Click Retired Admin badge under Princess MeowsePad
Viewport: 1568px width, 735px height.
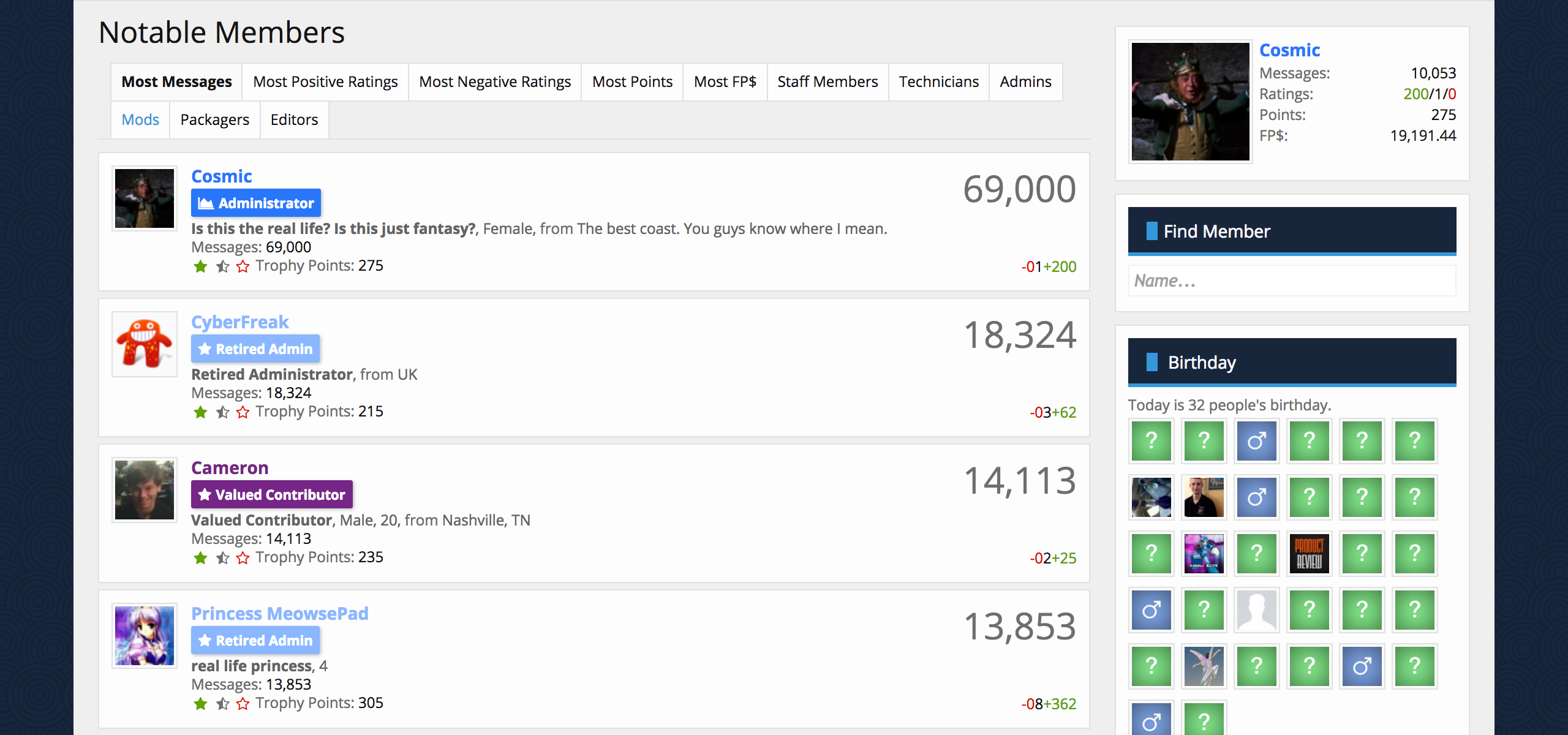(x=255, y=640)
